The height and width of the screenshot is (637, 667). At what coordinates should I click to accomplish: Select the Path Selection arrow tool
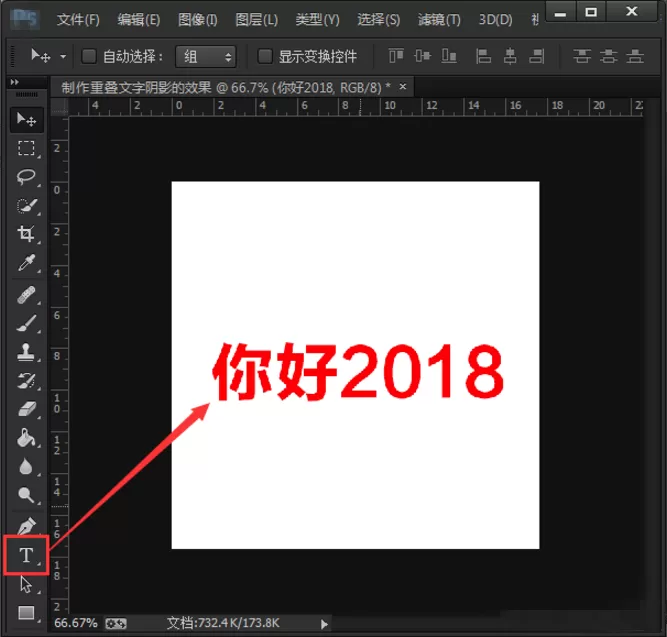(26, 584)
